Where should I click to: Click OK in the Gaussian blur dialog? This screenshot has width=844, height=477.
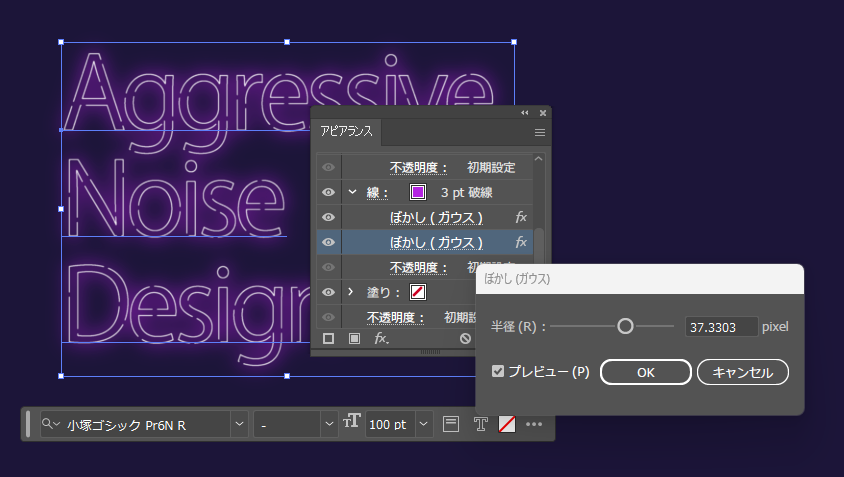[x=645, y=372]
